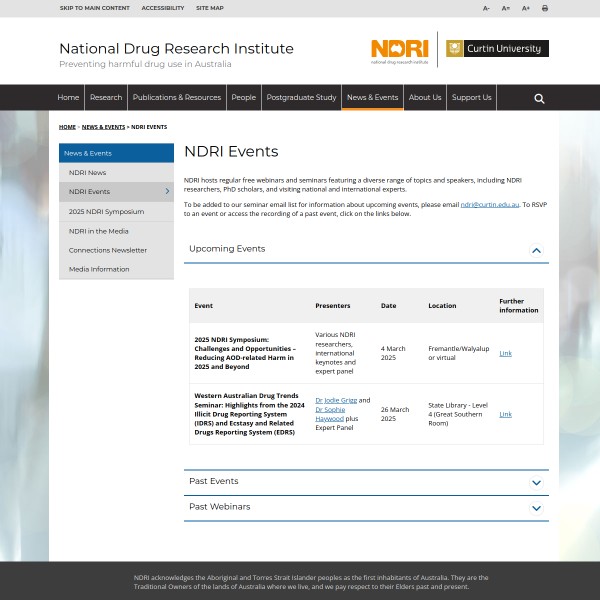Go to Postgraduate Study page

click(301, 98)
